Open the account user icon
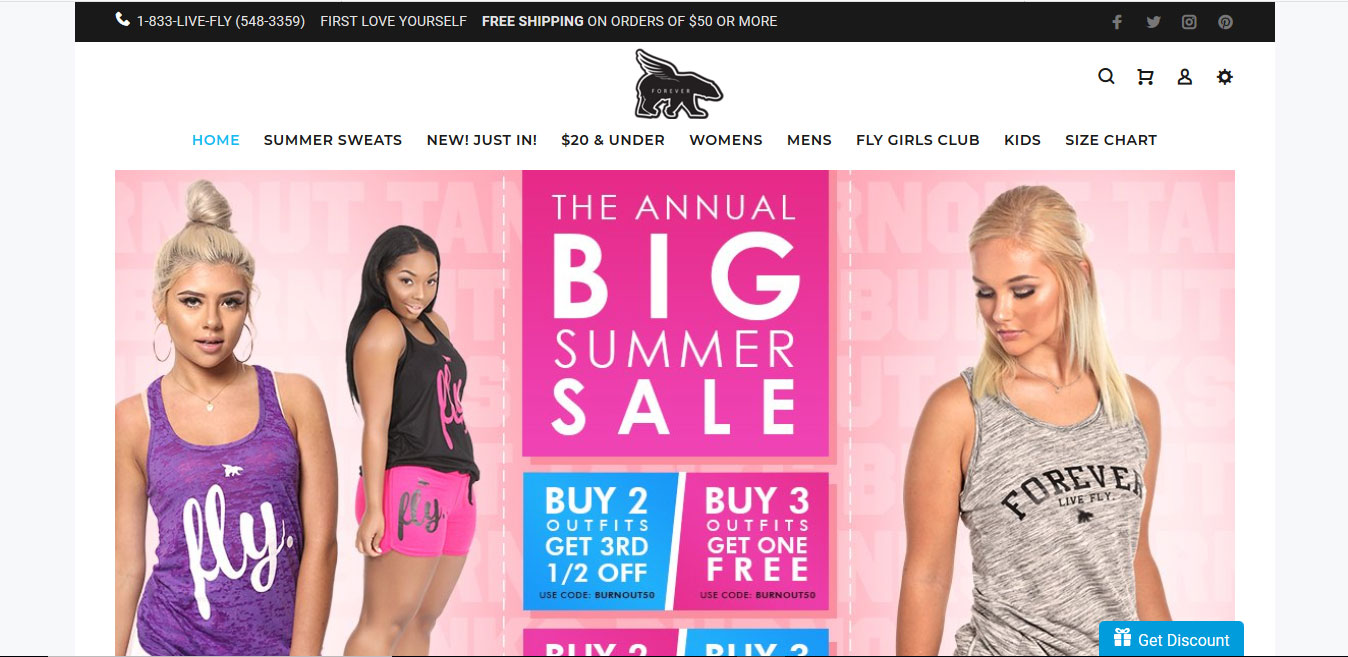The image size is (1348, 657). (x=1185, y=77)
